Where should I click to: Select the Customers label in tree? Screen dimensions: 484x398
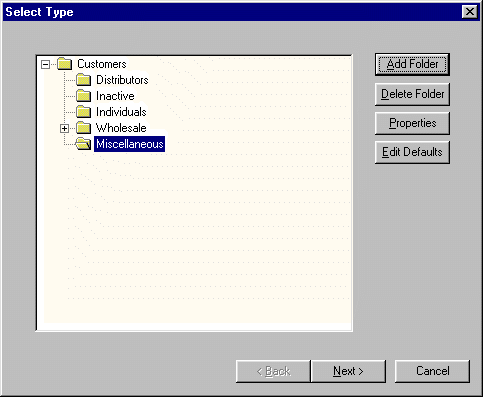click(x=102, y=64)
